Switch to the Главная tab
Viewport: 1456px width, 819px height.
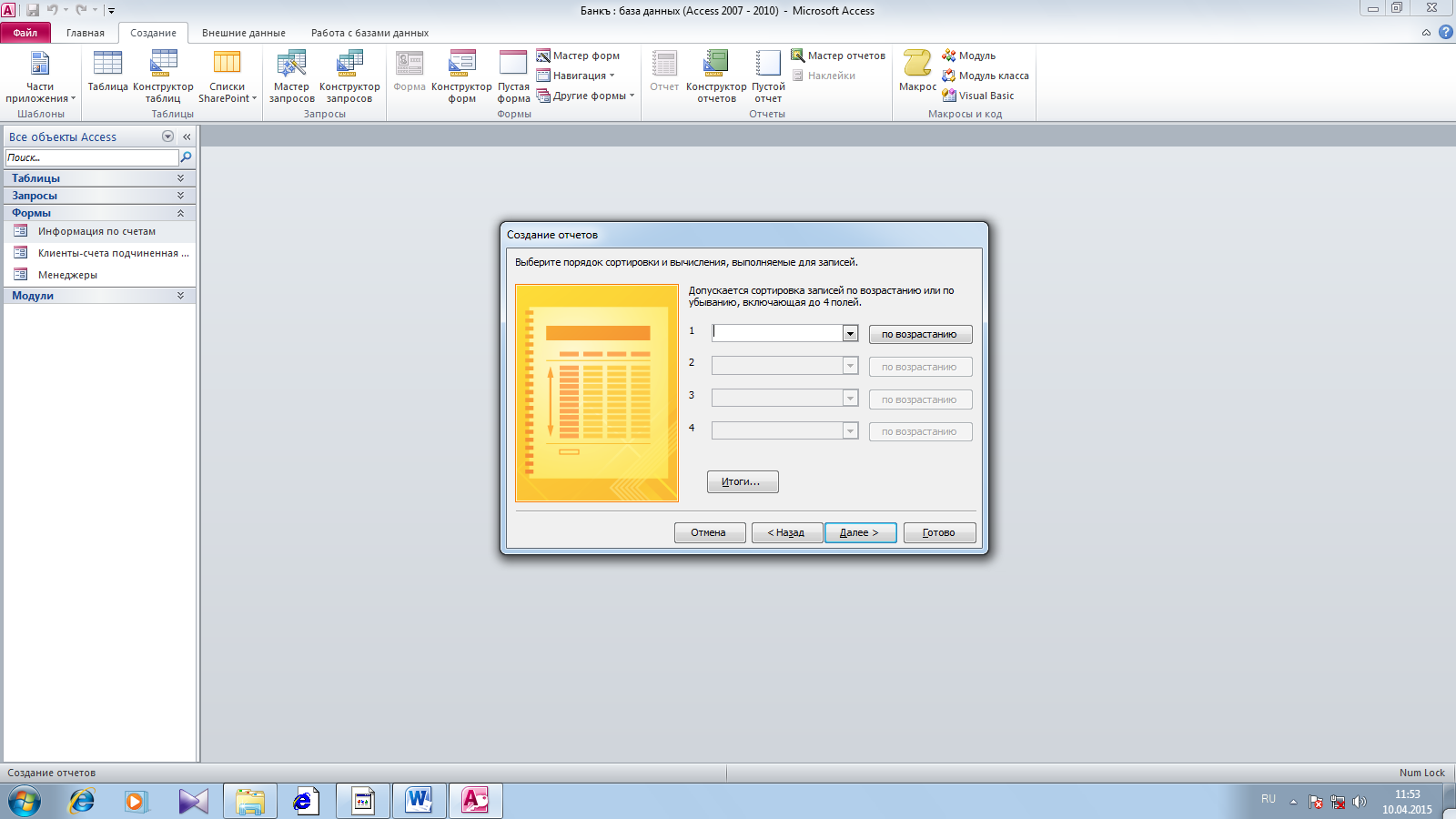[86, 33]
